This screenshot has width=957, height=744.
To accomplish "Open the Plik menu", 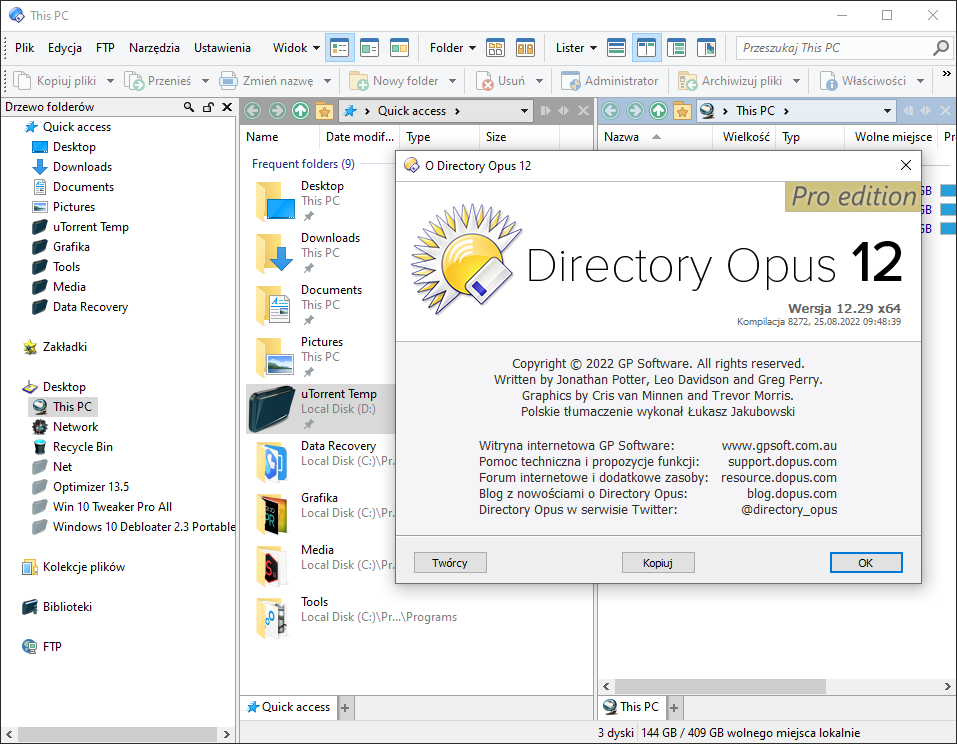I will [24, 48].
